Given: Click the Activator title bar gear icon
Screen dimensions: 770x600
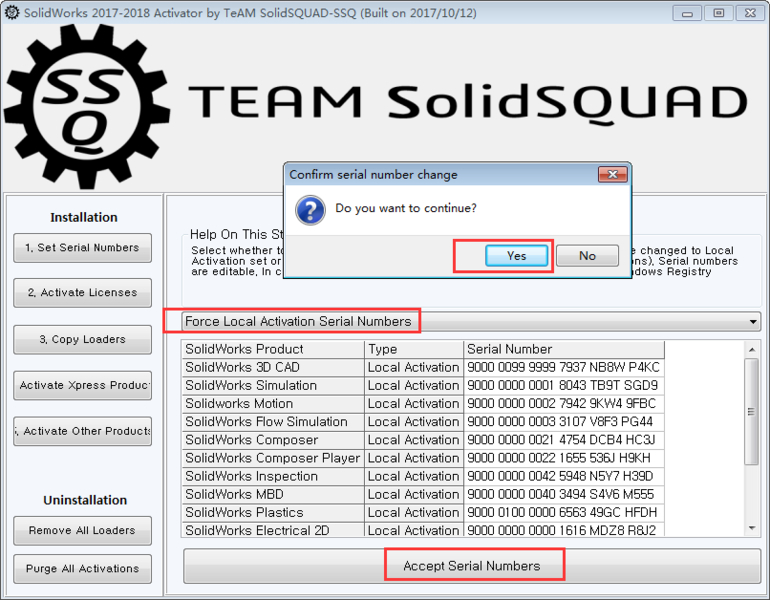Looking at the screenshot, I should [11, 12].
